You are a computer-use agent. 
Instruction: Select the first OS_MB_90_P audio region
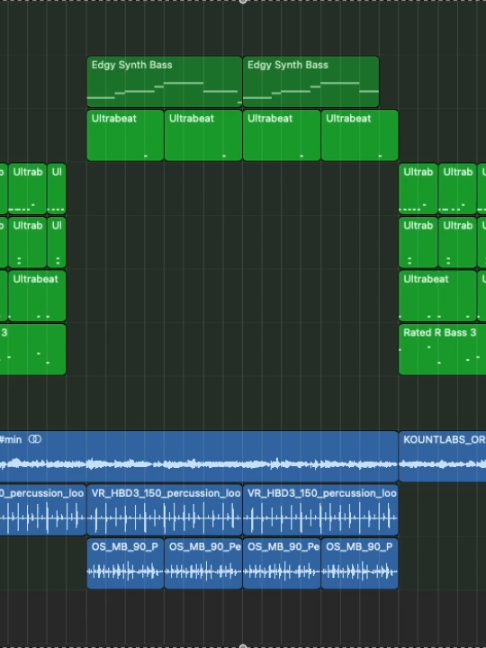point(125,563)
